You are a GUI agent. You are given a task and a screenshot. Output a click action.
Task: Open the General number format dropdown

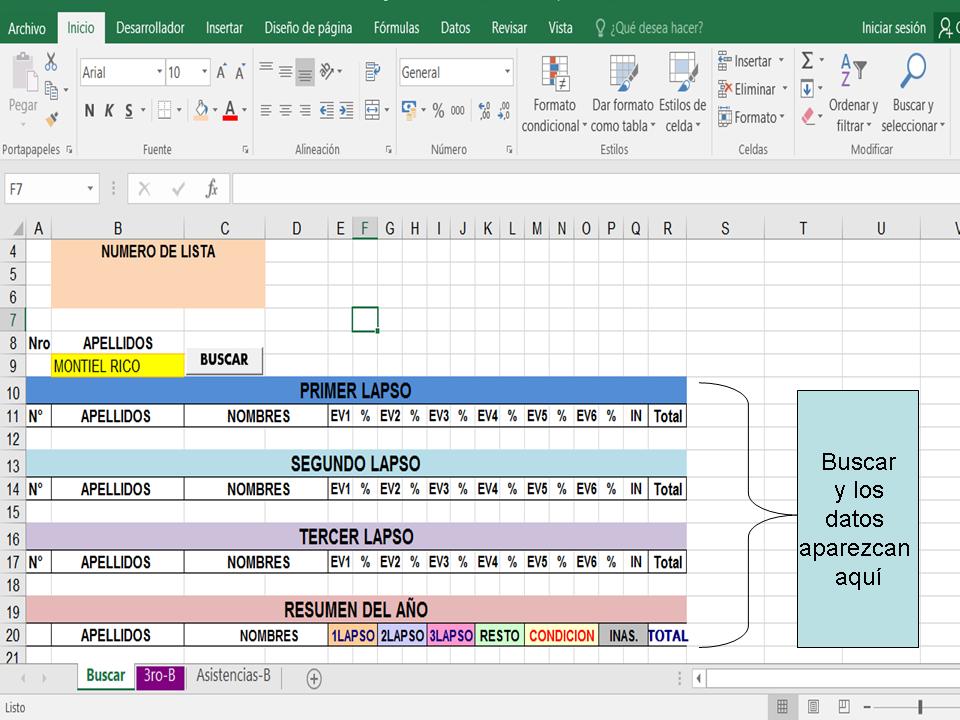click(x=507, y=72)
